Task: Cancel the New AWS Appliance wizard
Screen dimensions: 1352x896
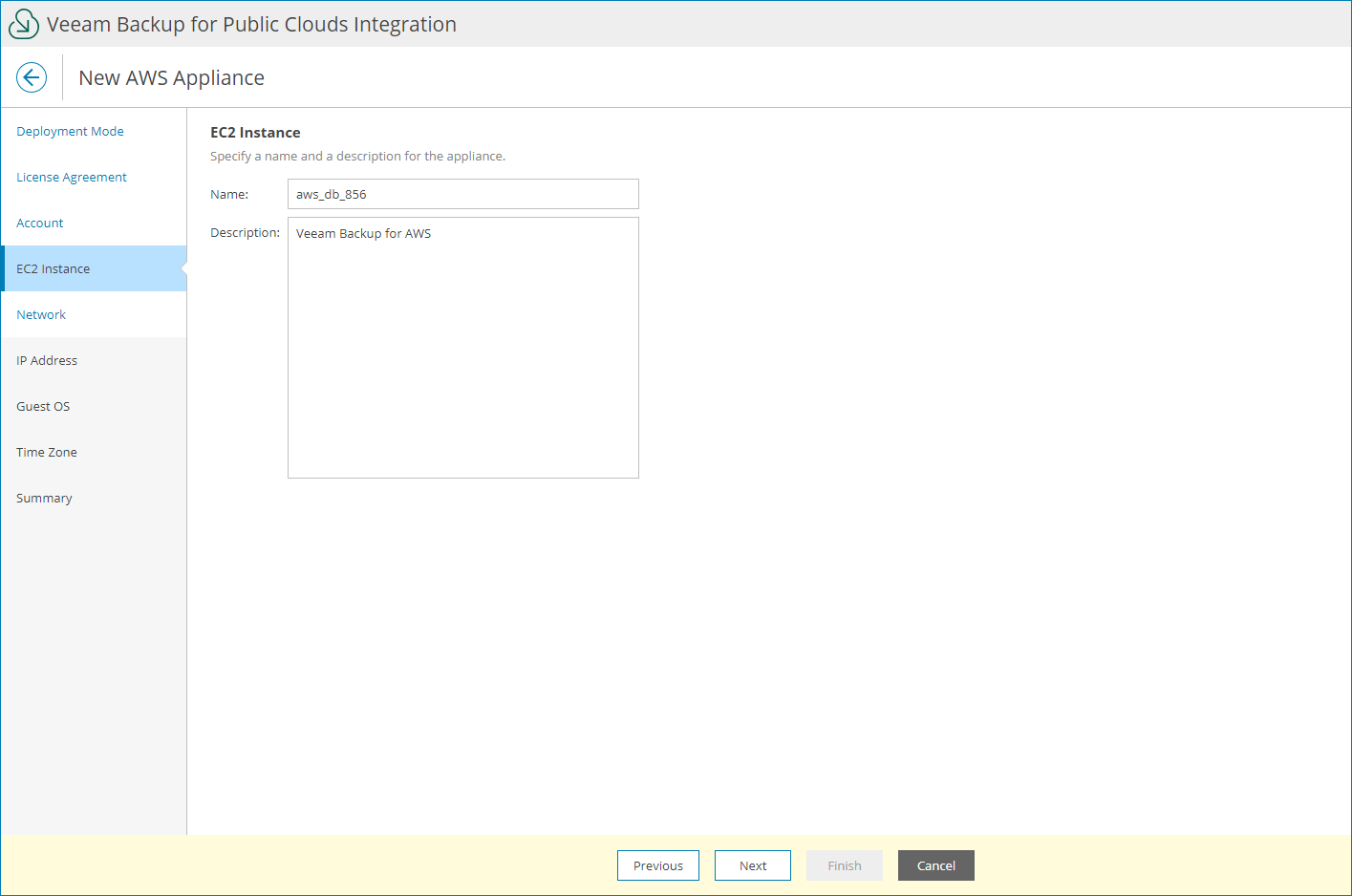Action: (x=935, y=865)
